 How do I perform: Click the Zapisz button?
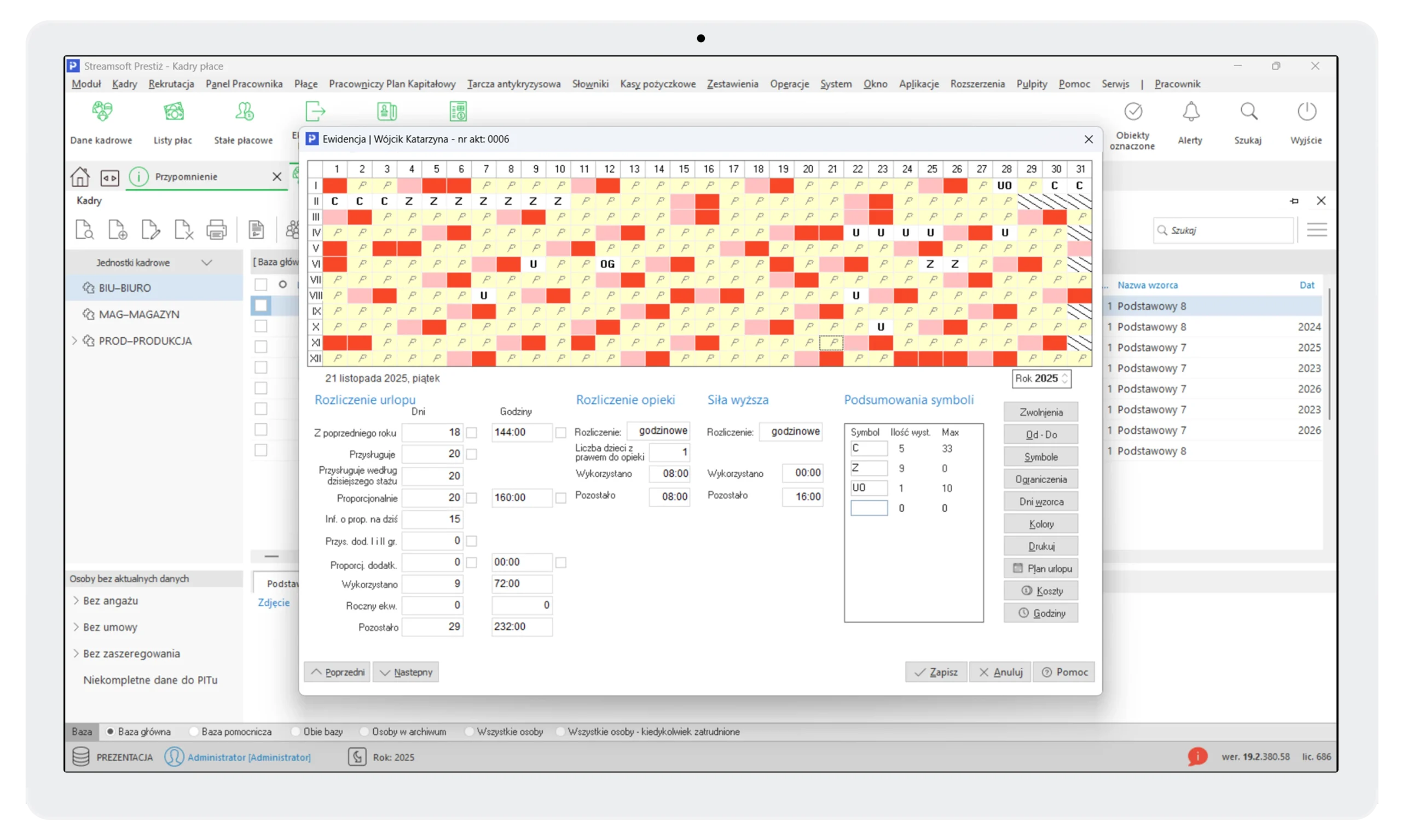click(x=936, y=672)
